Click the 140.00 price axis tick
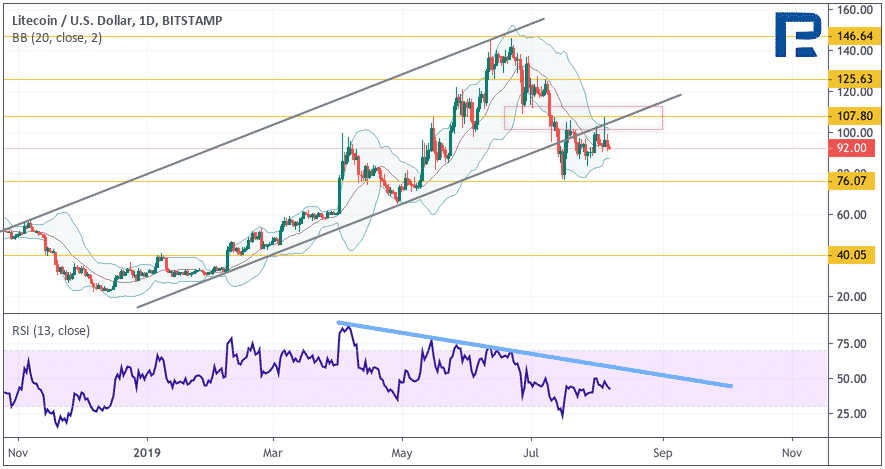Screen dimensions: 885x469 coord(855,51)
